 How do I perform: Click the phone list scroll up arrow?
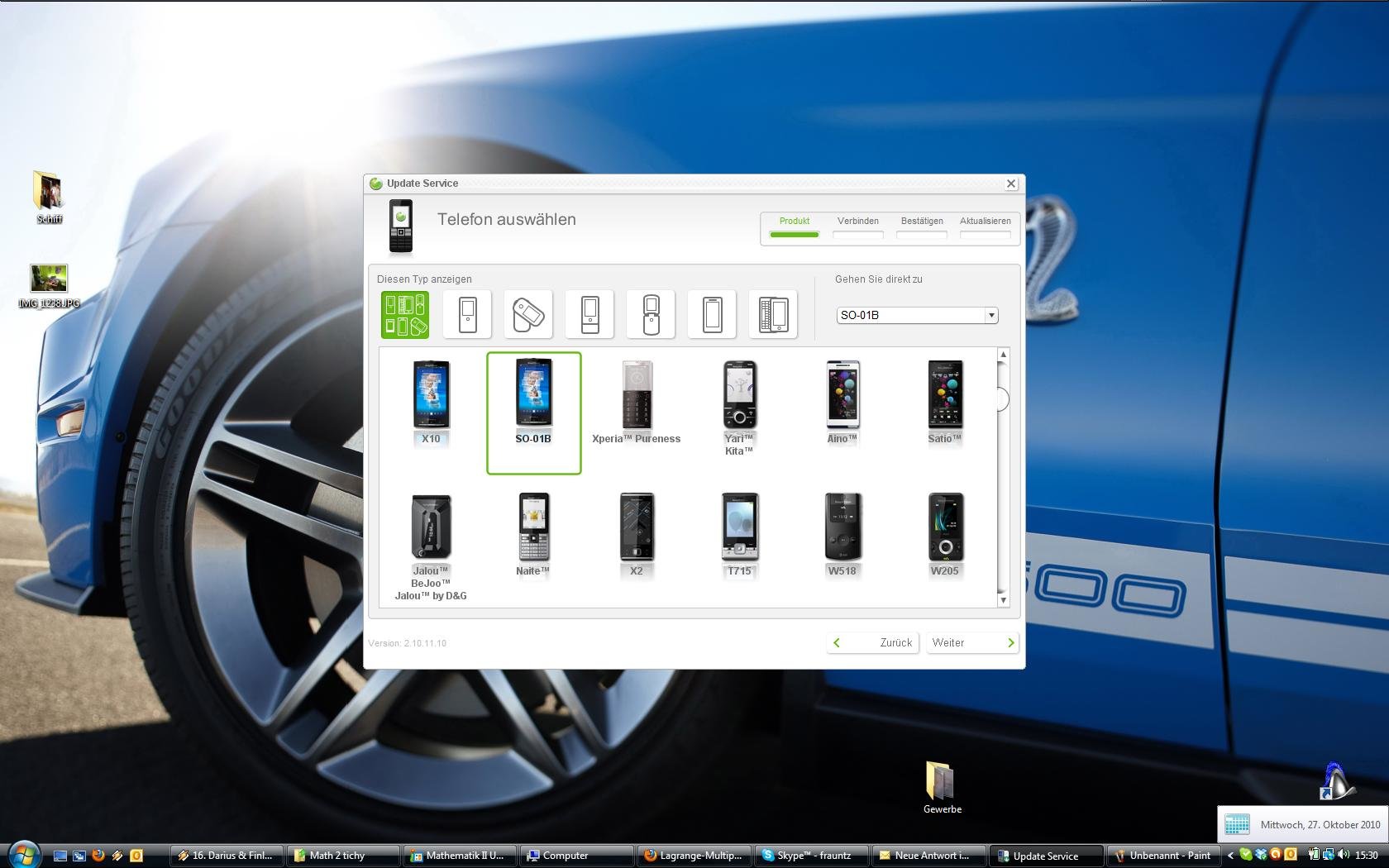pyautogui.click(x=1003, y=355)
